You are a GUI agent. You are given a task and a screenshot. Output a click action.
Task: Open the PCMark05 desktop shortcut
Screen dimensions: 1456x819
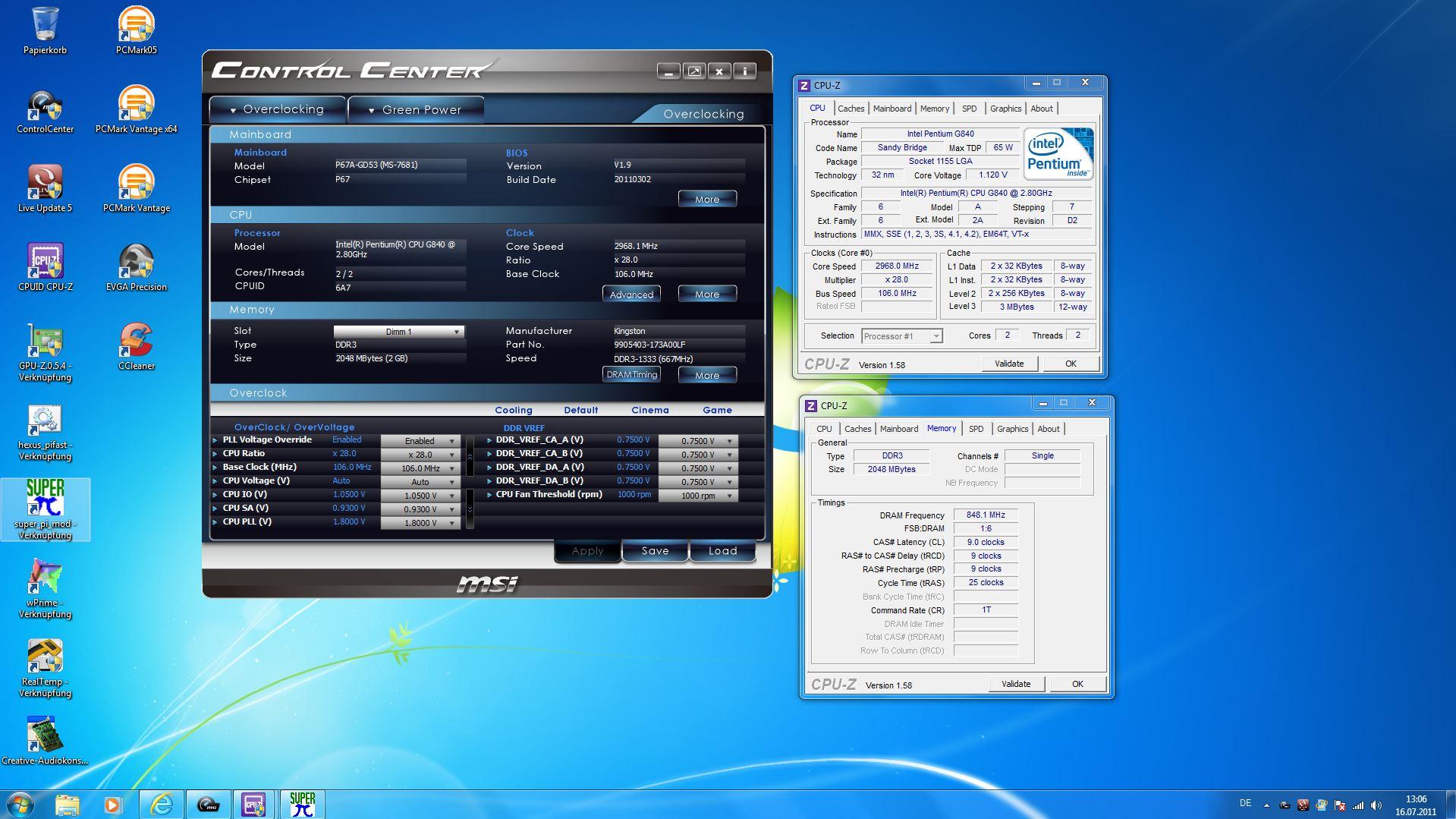136,31
